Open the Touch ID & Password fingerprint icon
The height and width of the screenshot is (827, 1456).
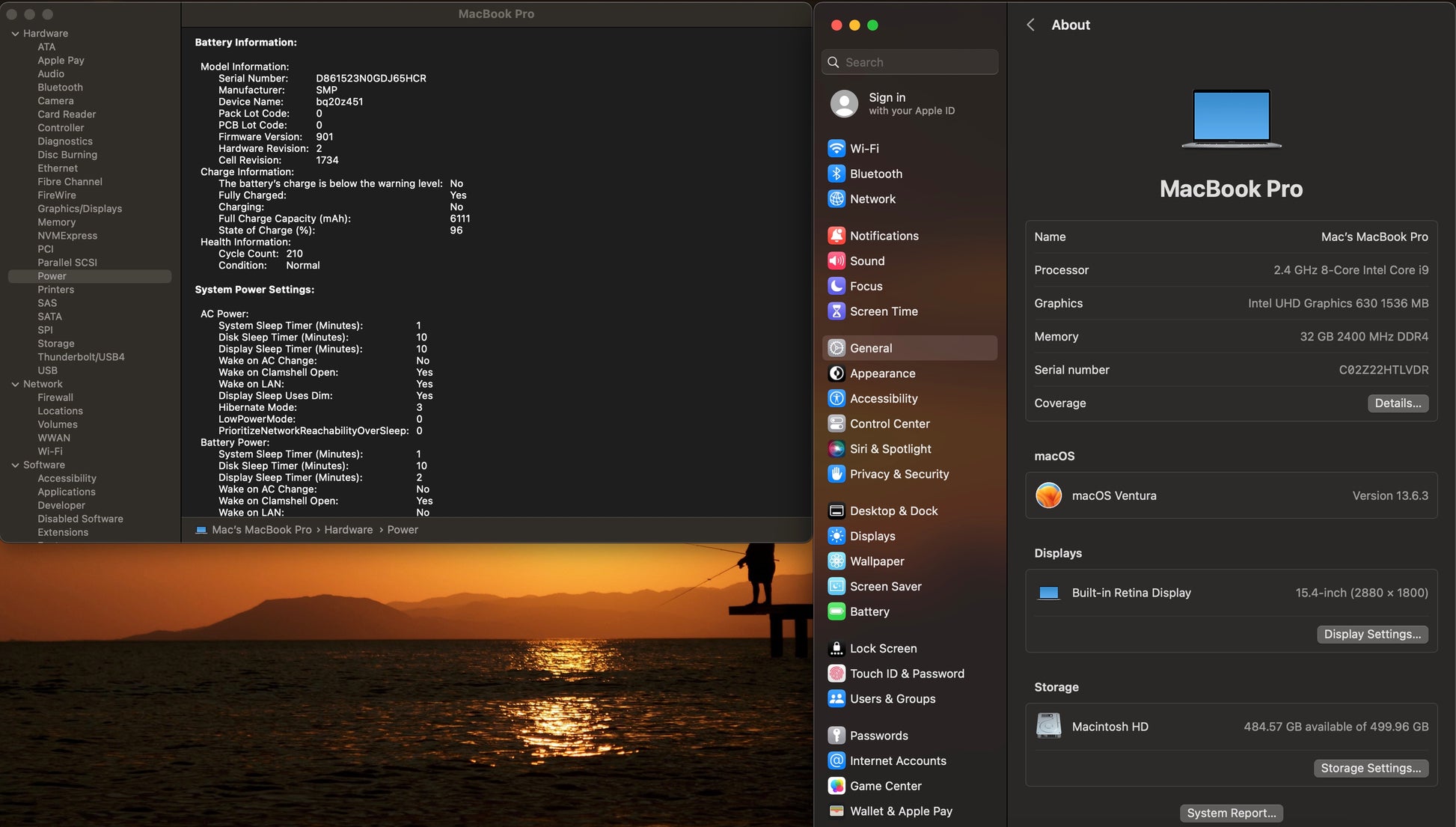pos(836,674)
